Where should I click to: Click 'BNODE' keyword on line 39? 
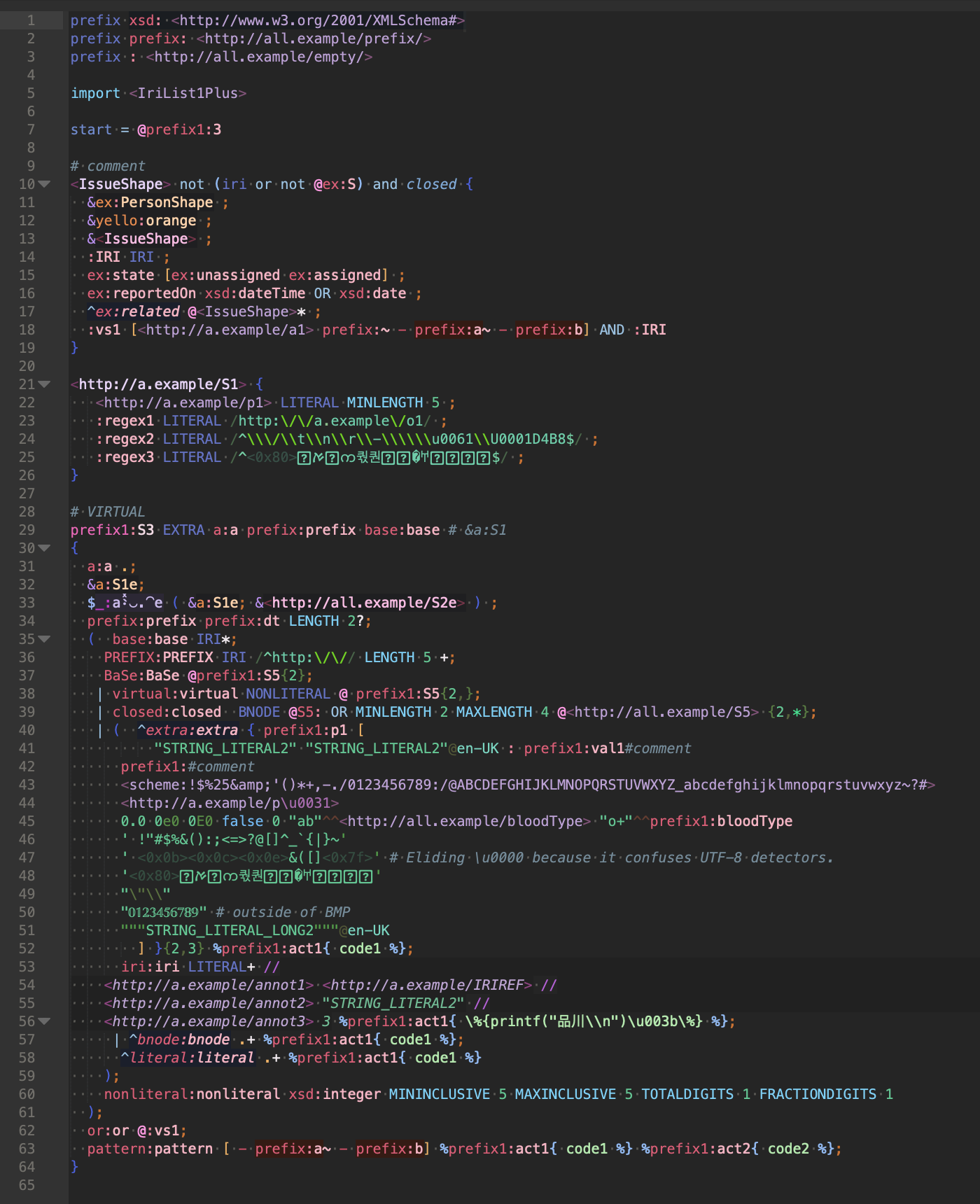point(259,712)
